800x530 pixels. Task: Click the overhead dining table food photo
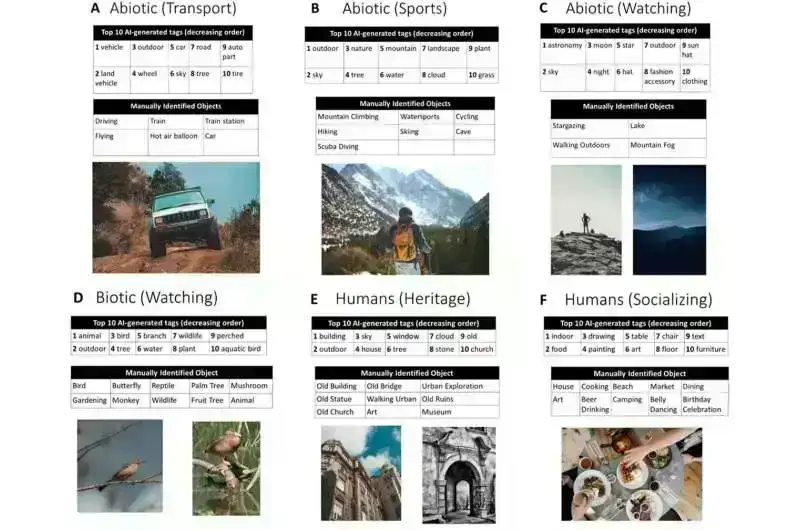(x=631, y=476)
